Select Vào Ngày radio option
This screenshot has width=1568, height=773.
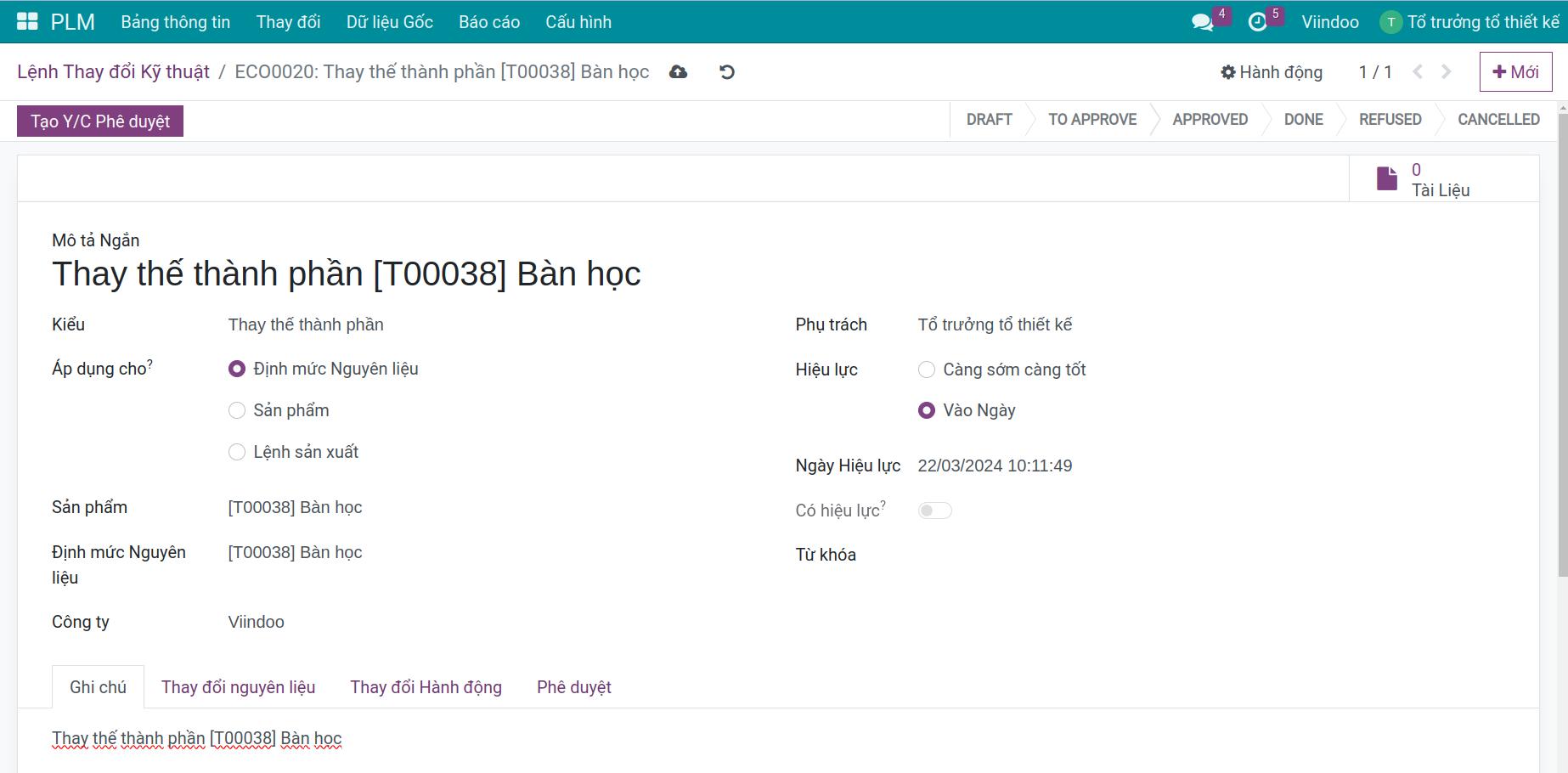coord(927,410)
